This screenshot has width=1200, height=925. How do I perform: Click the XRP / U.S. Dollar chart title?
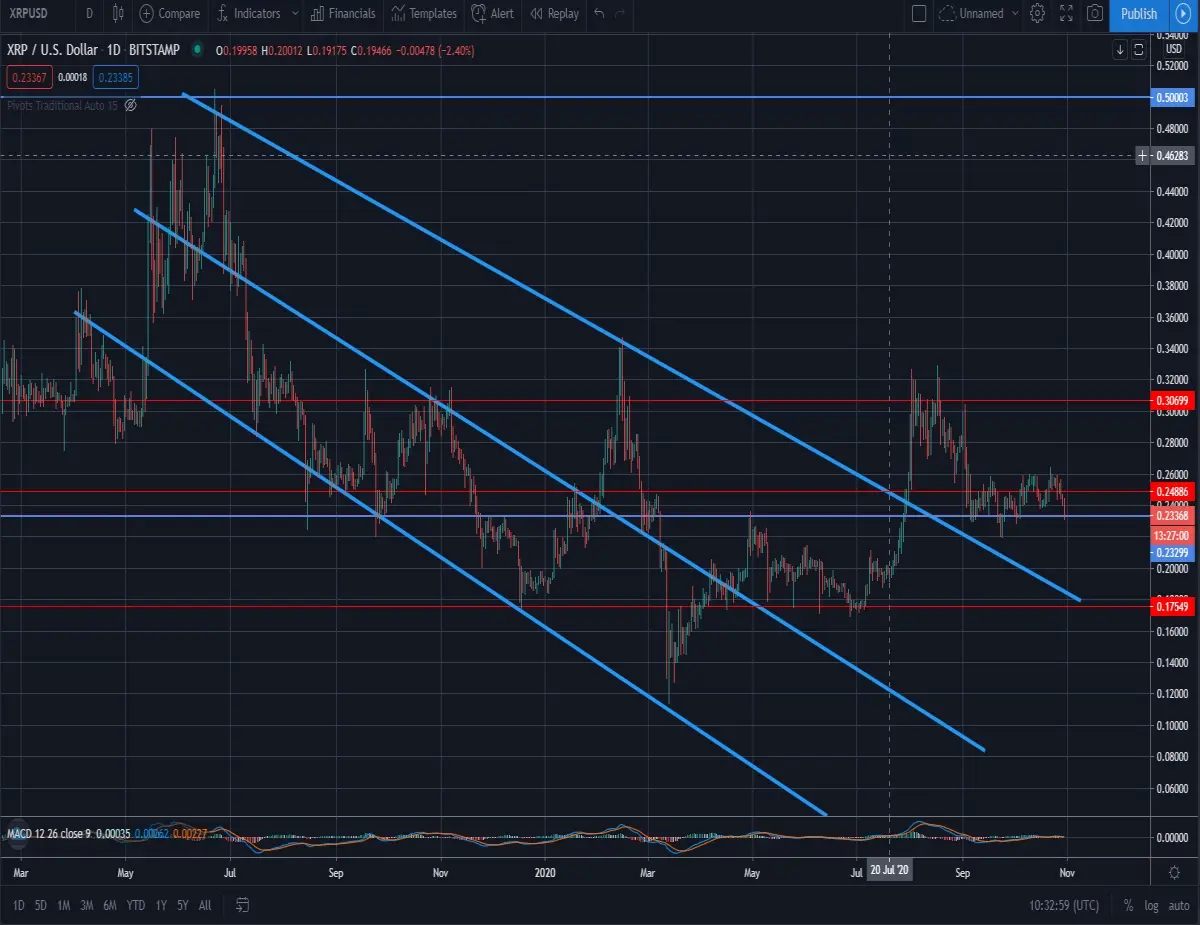point(55,50)
